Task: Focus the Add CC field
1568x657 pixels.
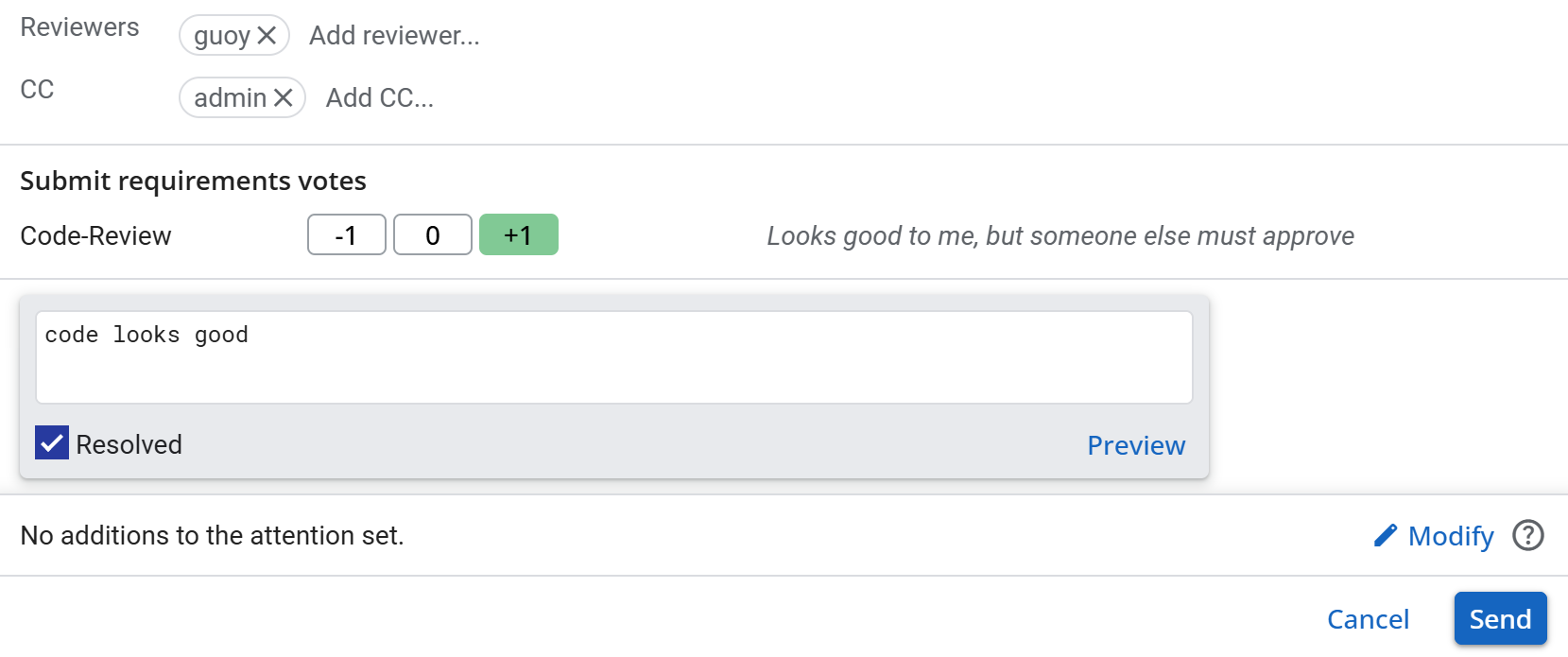Action: tap(379, 98)
